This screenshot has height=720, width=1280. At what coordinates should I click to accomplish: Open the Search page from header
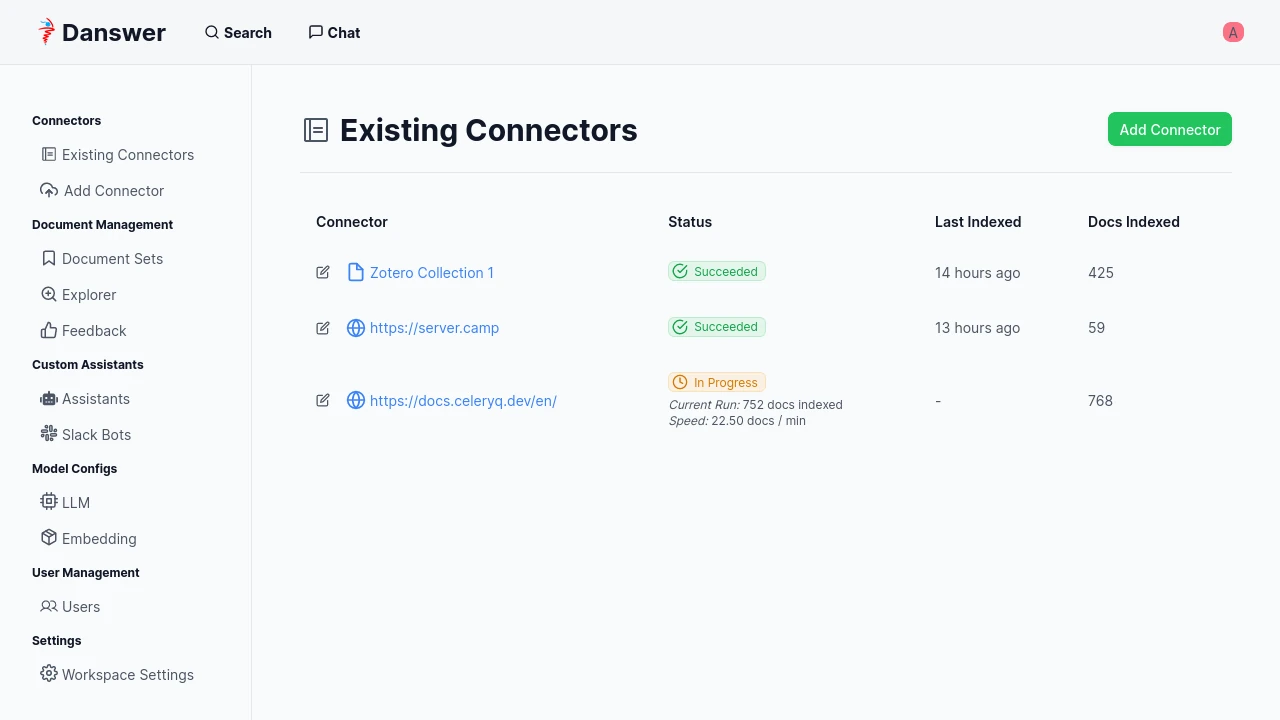point(238,32)
